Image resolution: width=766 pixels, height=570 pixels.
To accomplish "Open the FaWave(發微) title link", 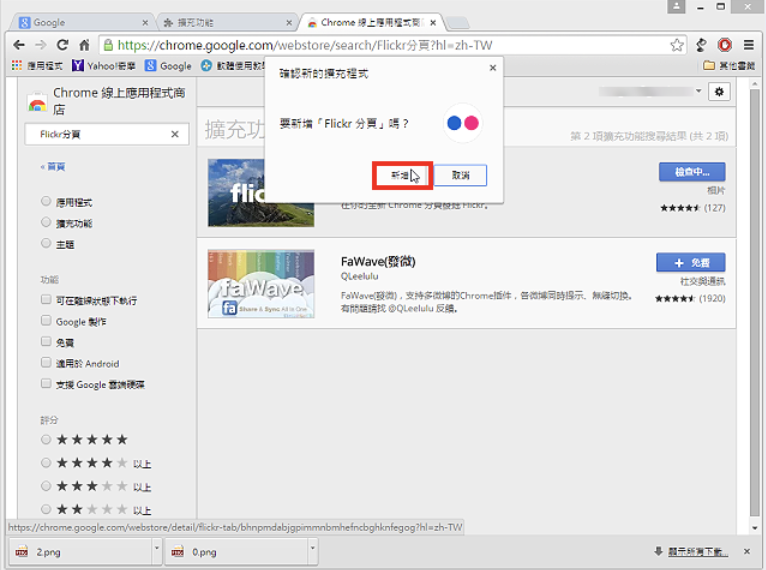I will 378,262.
